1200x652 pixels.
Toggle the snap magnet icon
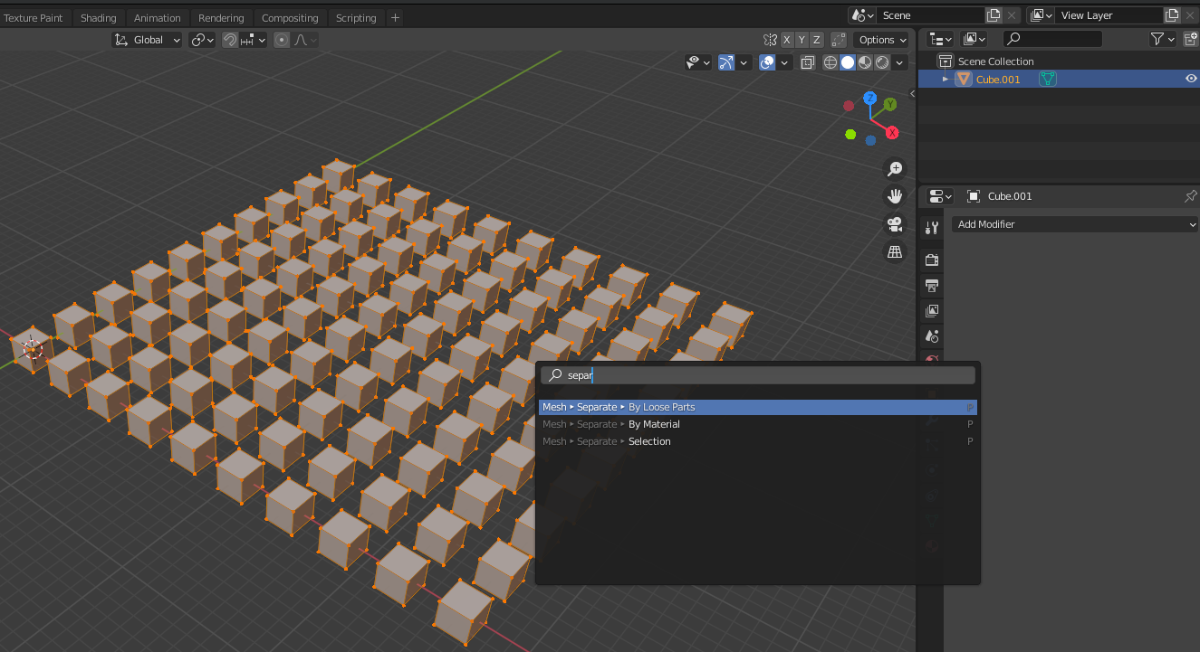(x=230, y=40)
